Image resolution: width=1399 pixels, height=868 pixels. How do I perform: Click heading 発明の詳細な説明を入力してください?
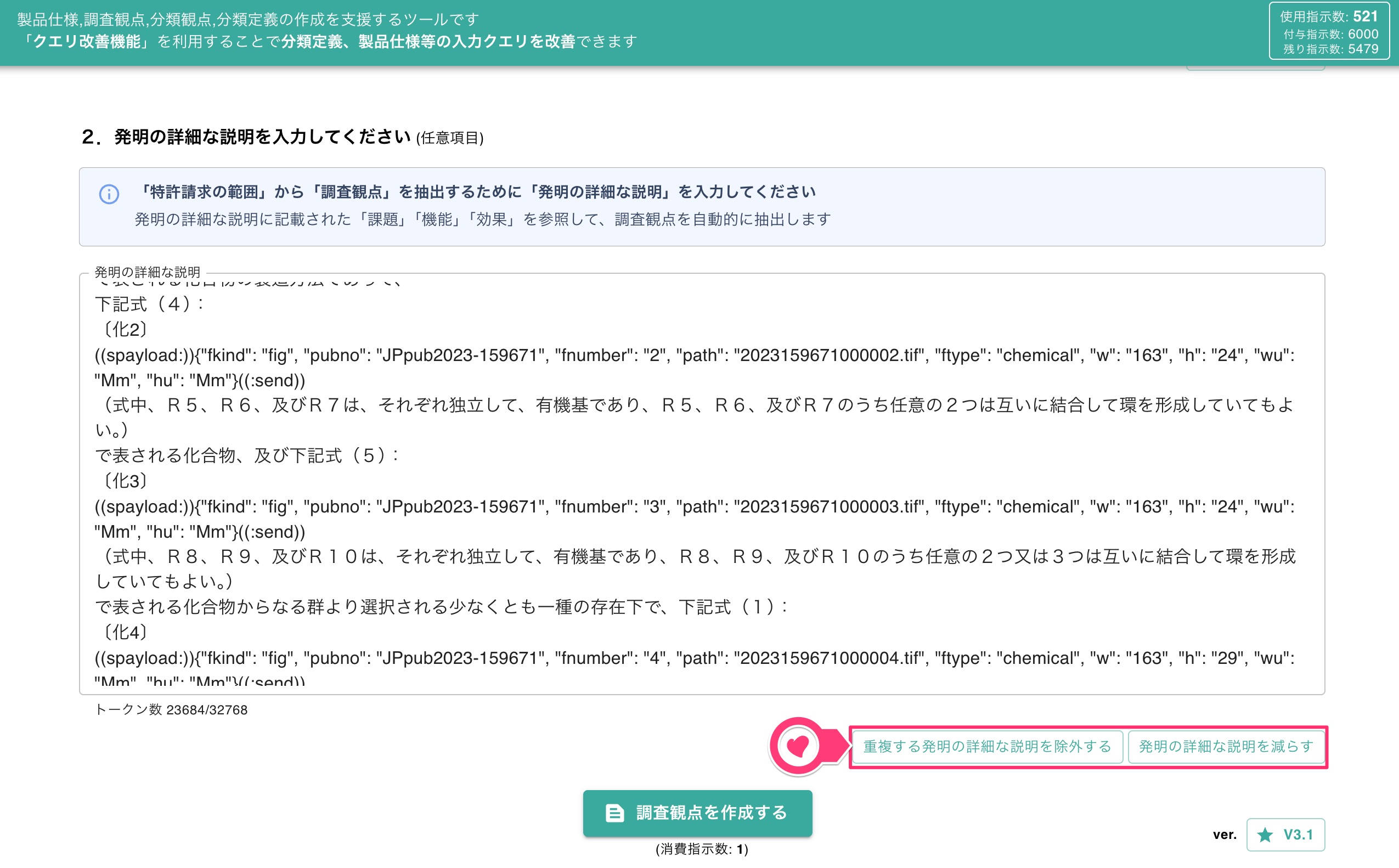262,137
